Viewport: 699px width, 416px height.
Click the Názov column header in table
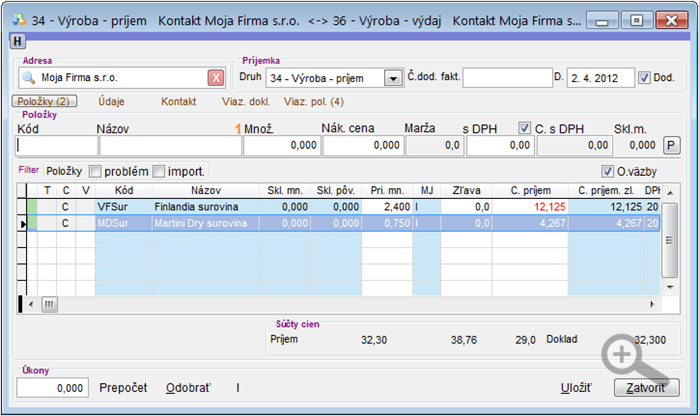tap(206, 190)
